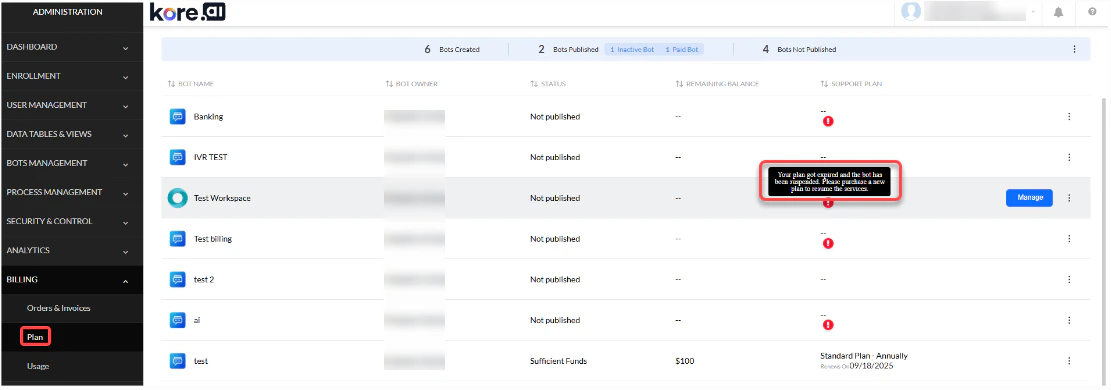Open the help question mark icon
This screenshot has width=1111, height=390.
click(1092, 12)
